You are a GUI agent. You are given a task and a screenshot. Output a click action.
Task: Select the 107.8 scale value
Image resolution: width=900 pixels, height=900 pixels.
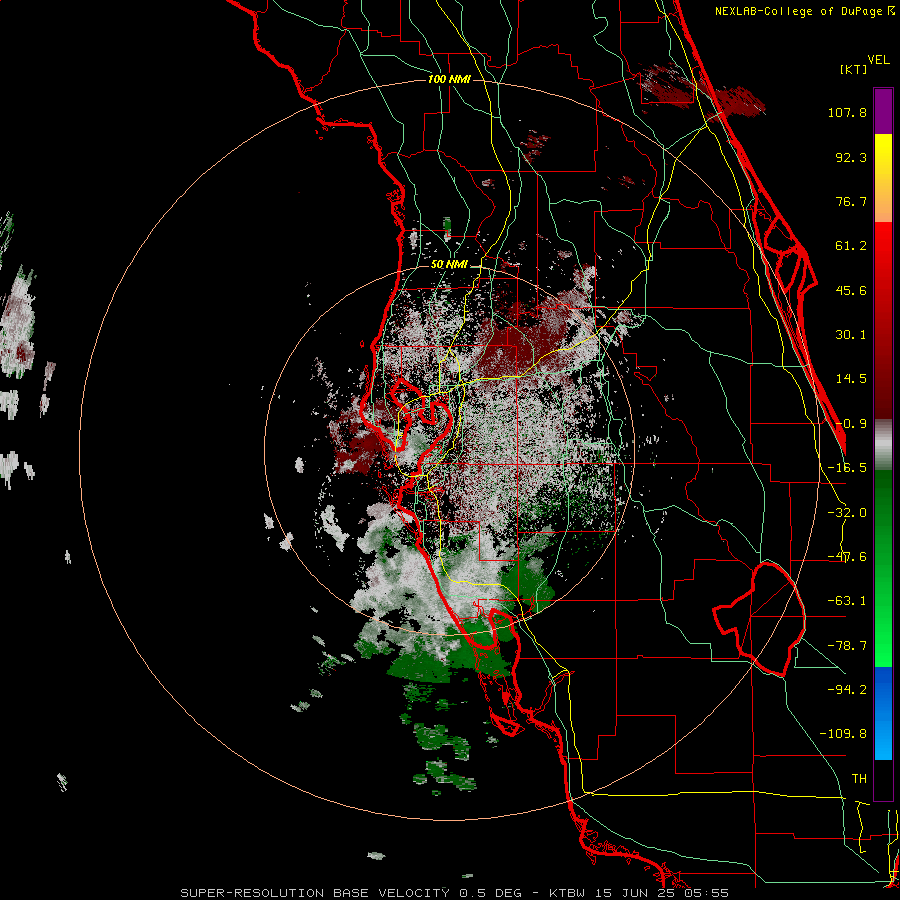click(x=847, y=112)
